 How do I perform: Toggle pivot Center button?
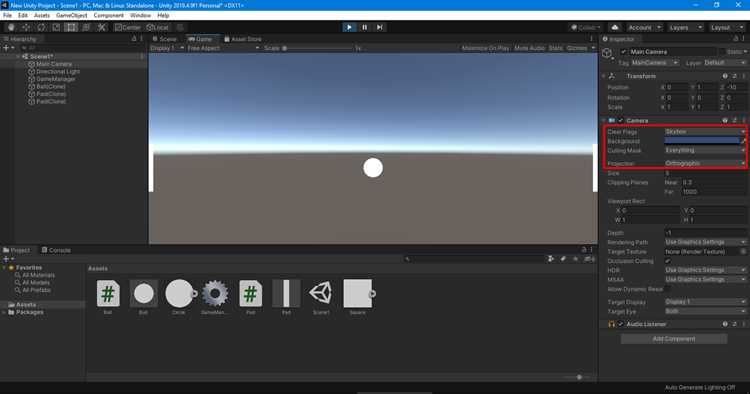click(128, 27)
